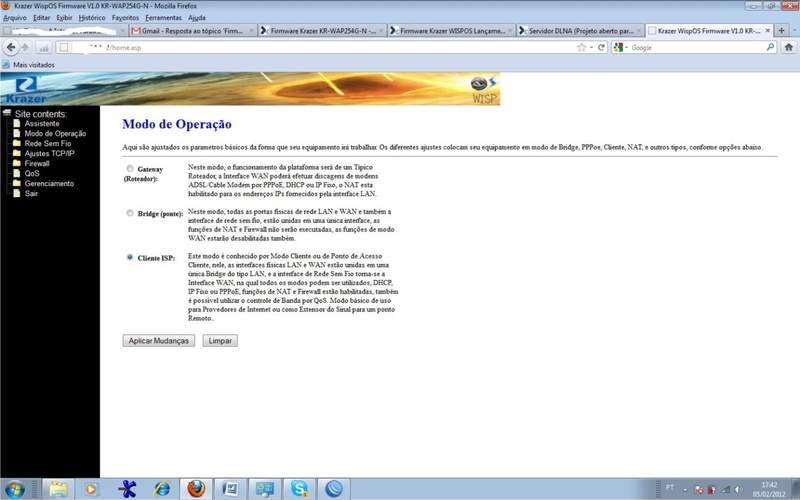The image size is (800, 500).
Task: Click the Firewall folder icon
Action: click(x=17, y=163)
